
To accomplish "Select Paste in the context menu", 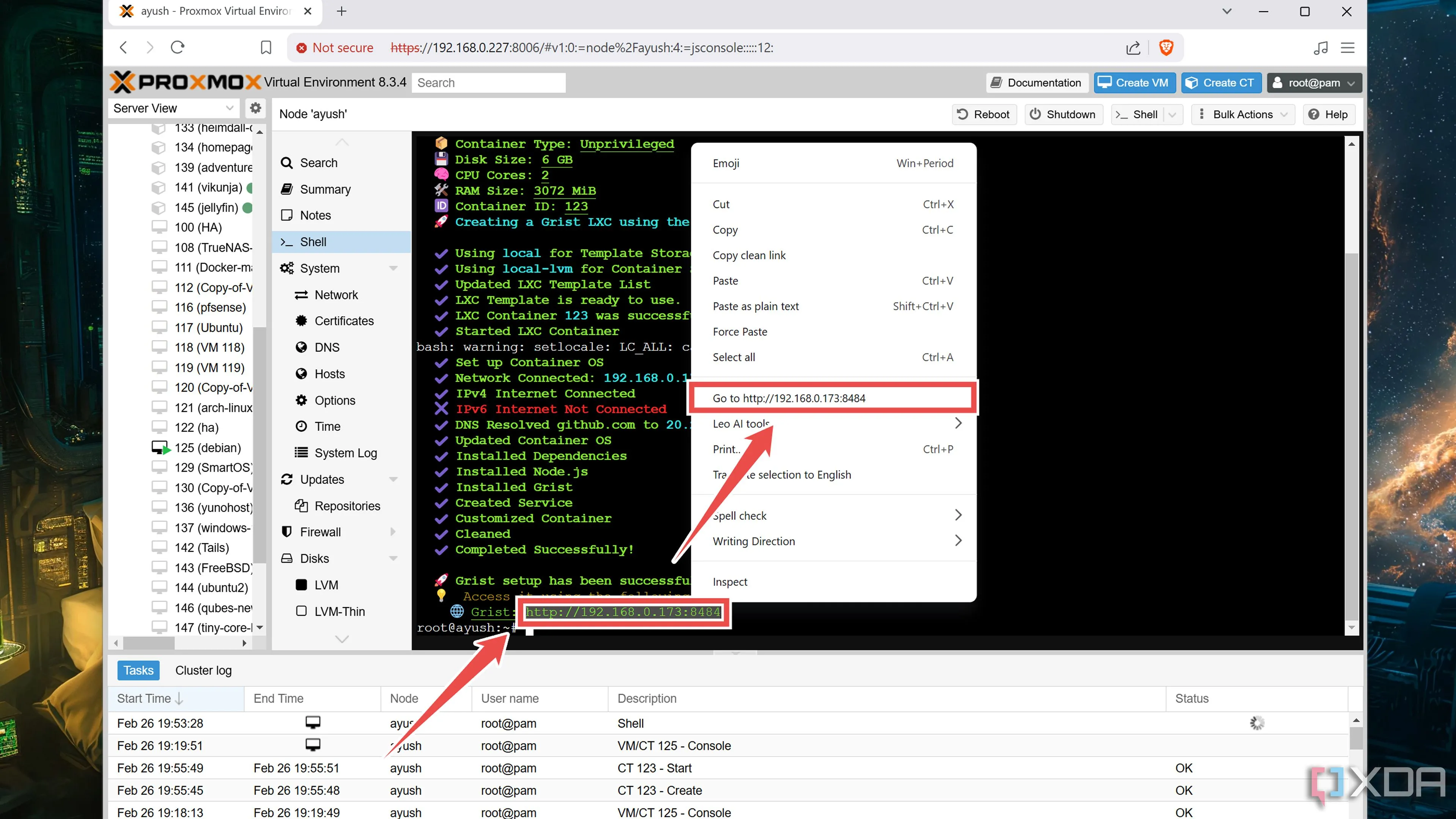I will coord(833,281).
